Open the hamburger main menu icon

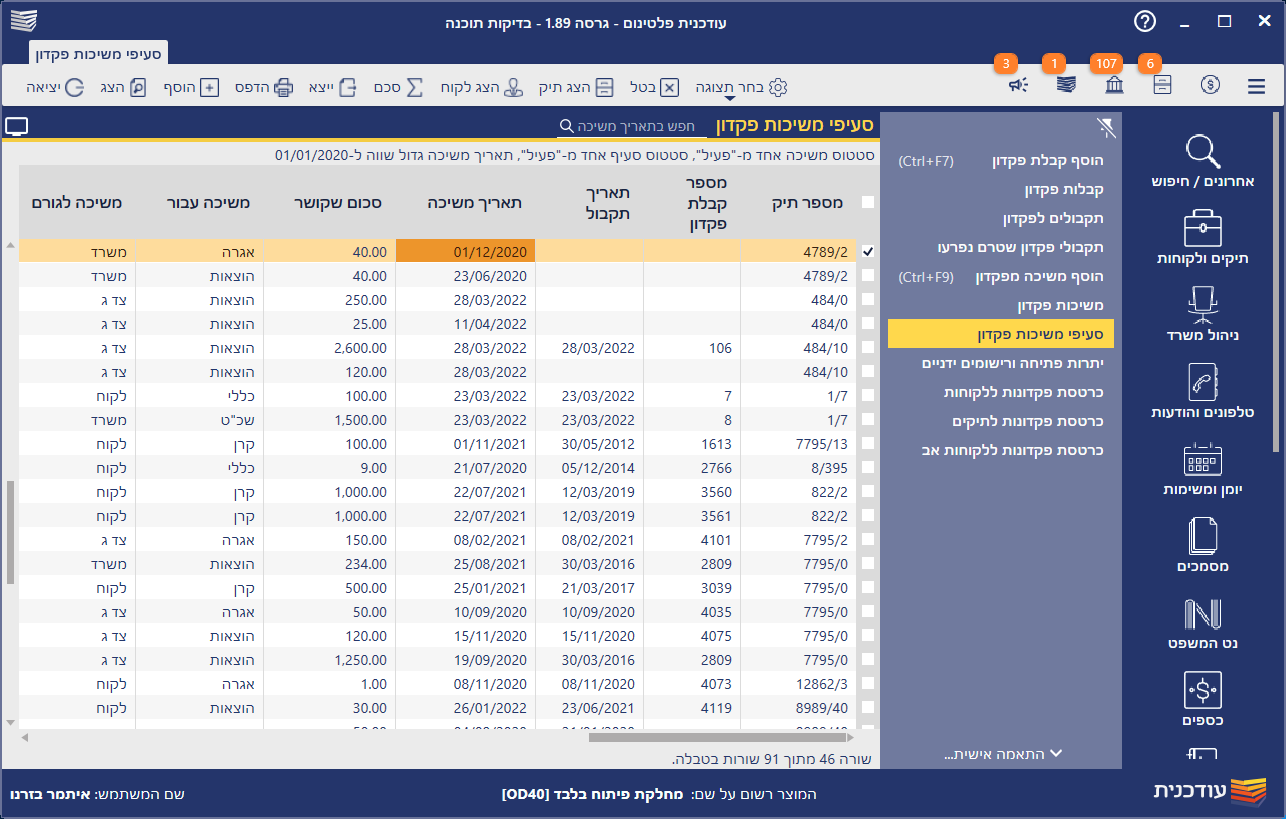point(1256,87)
